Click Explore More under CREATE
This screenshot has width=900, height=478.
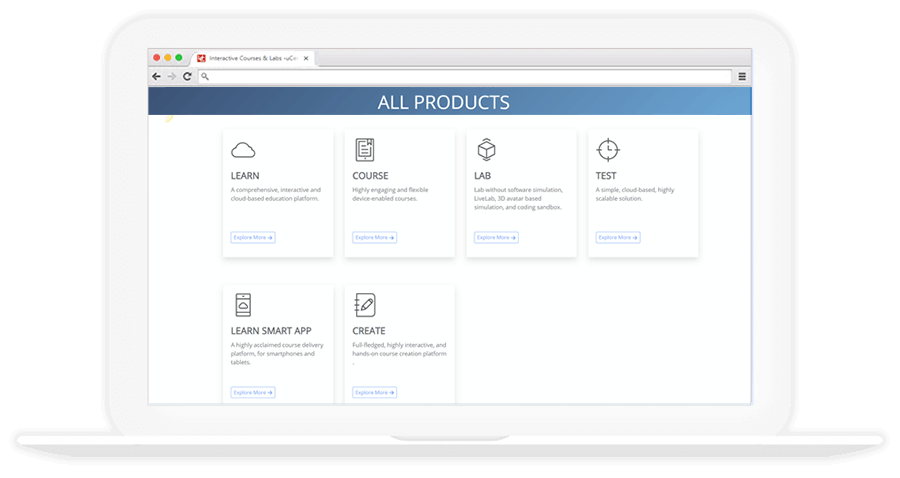pos(375,393)
